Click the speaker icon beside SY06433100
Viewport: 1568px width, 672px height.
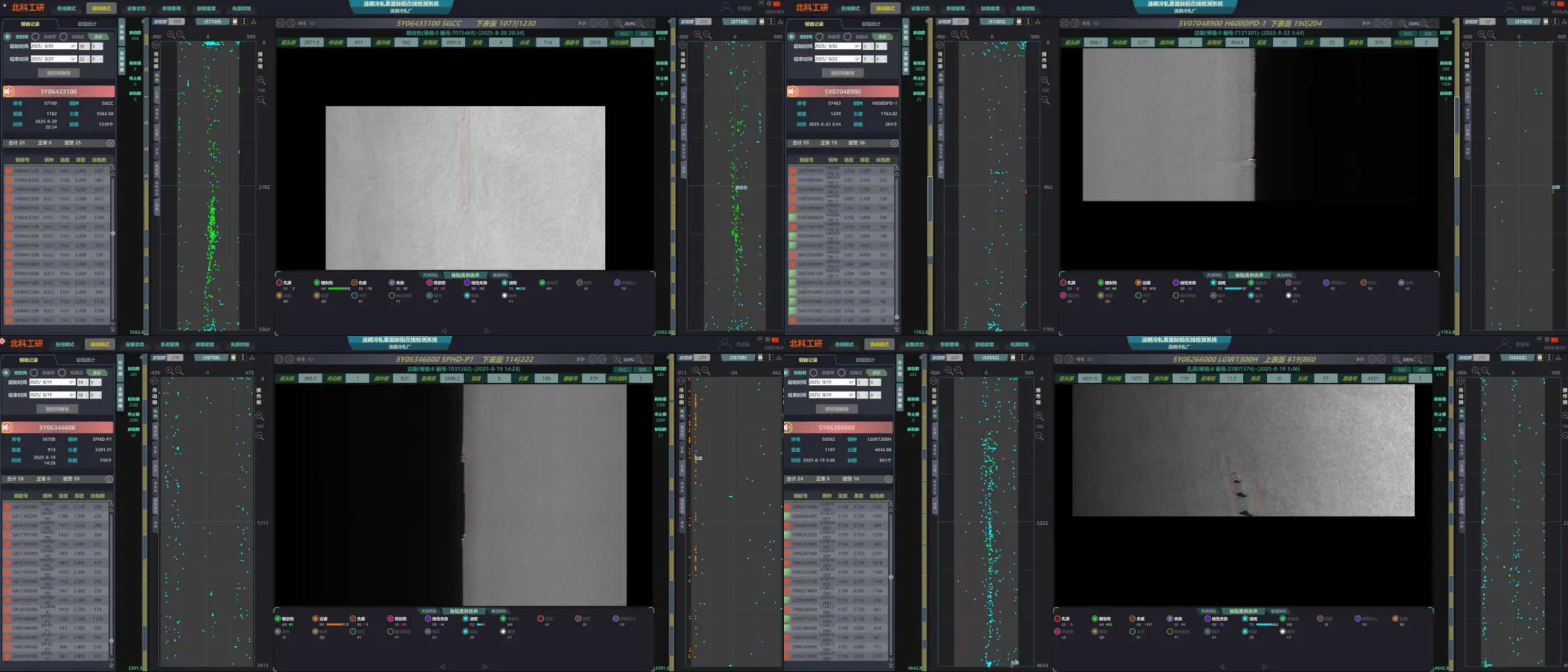click(x=9, y=91)
